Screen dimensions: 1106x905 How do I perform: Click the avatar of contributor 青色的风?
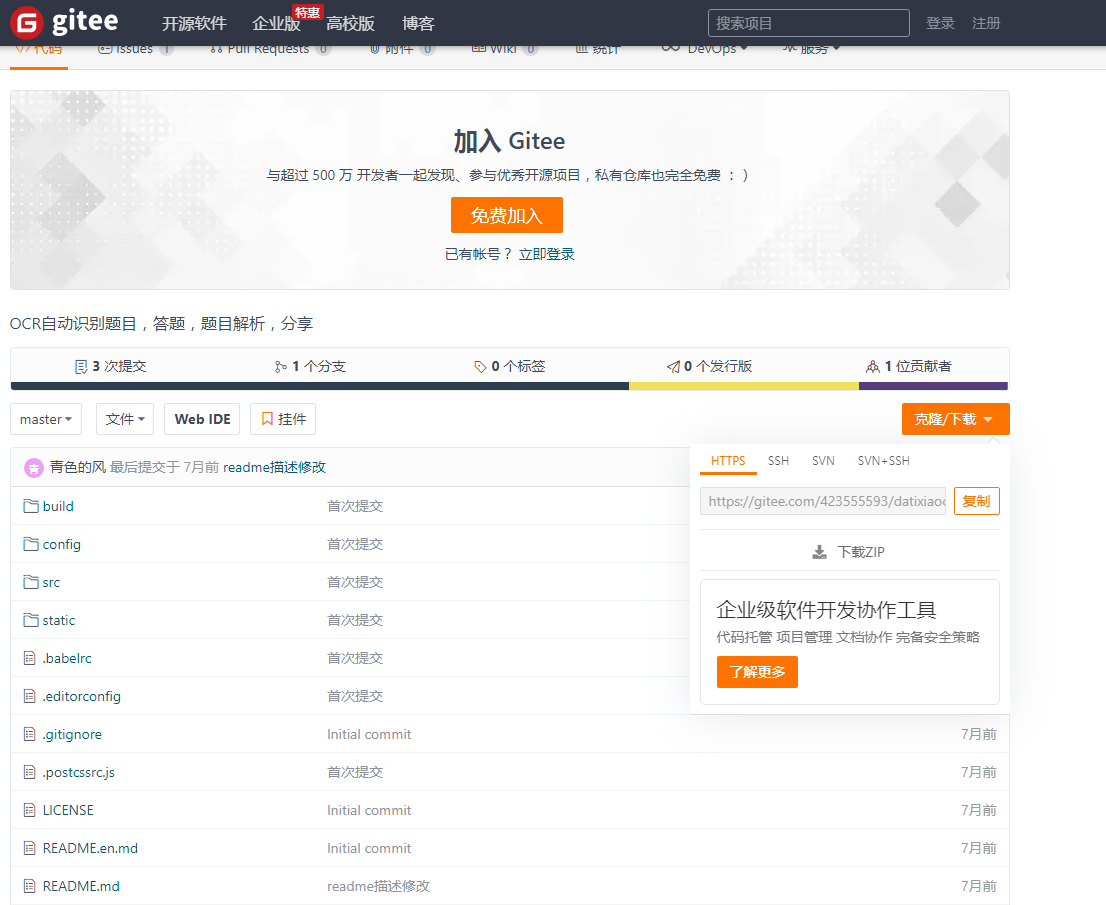click(x=32, y=467)
